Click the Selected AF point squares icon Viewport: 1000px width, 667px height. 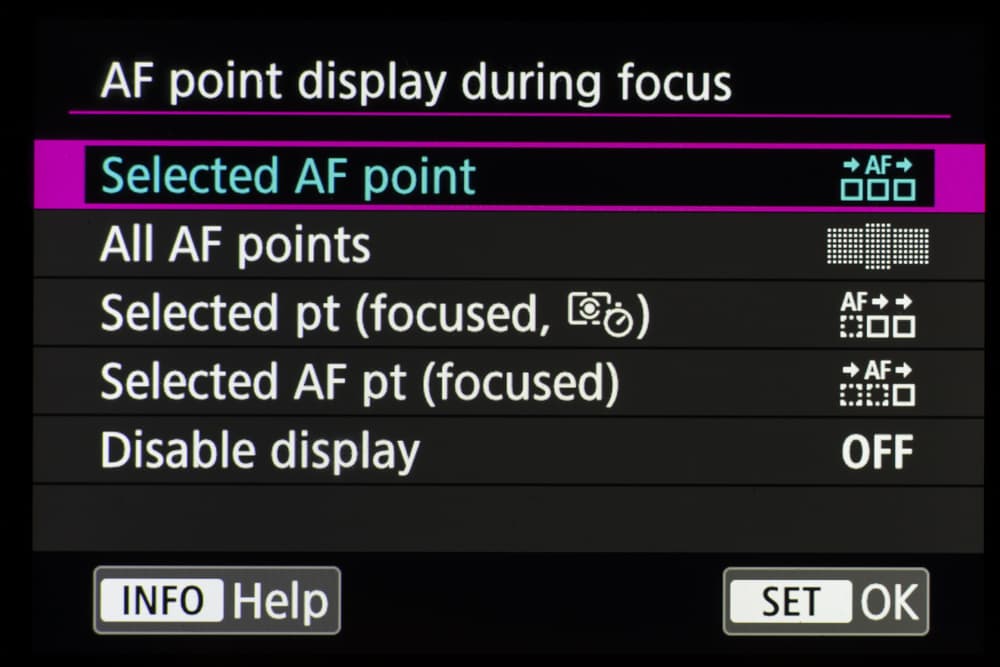(877, 177)
